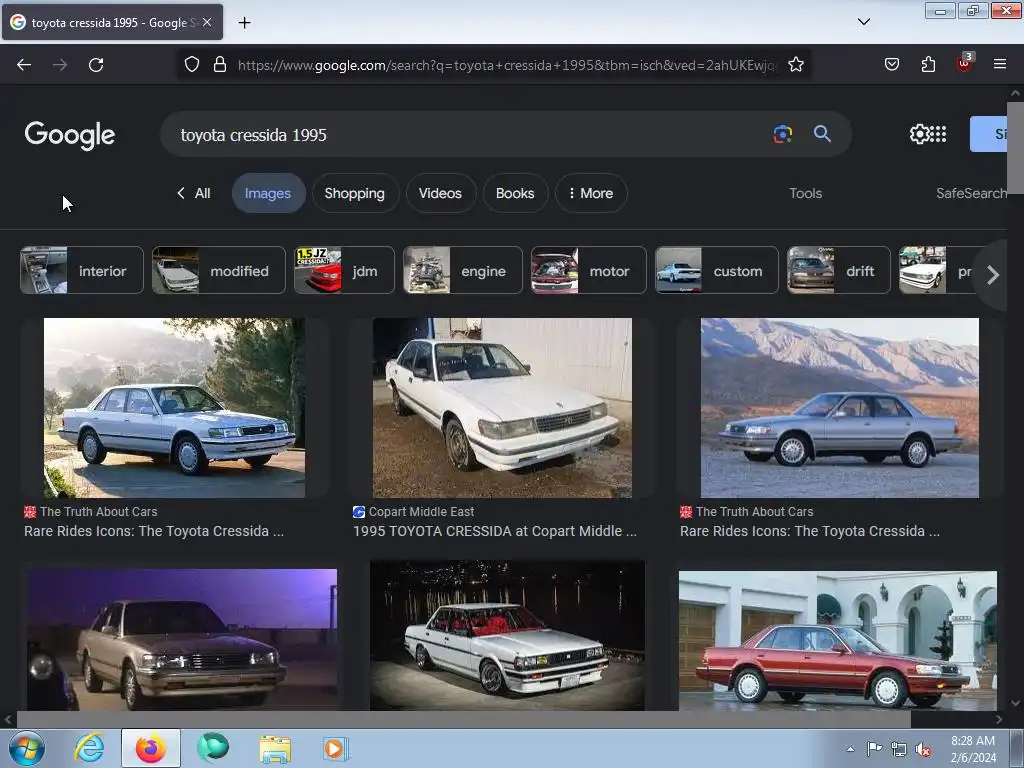Filter images by custom chip
The image size is (1024, 768).
(716, 270)
